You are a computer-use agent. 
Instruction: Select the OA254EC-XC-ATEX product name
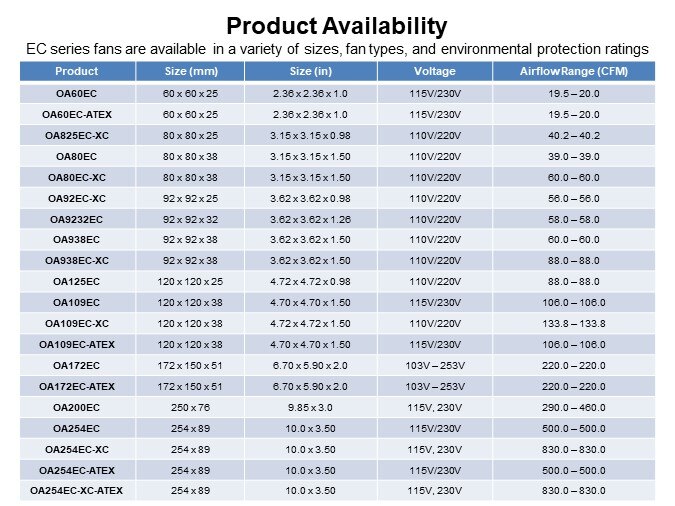(76, 490)
